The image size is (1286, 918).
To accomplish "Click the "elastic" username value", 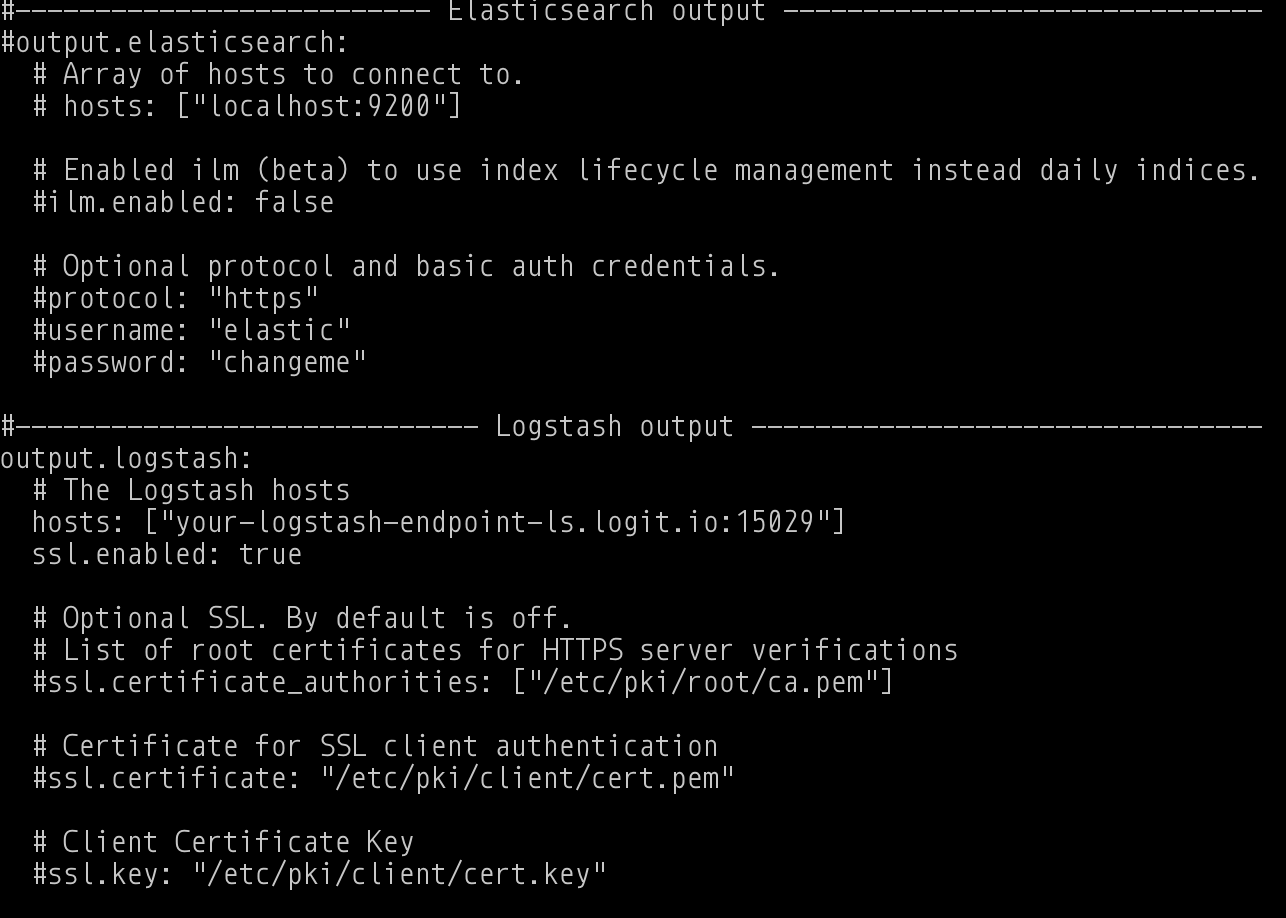I will point(279,330).
